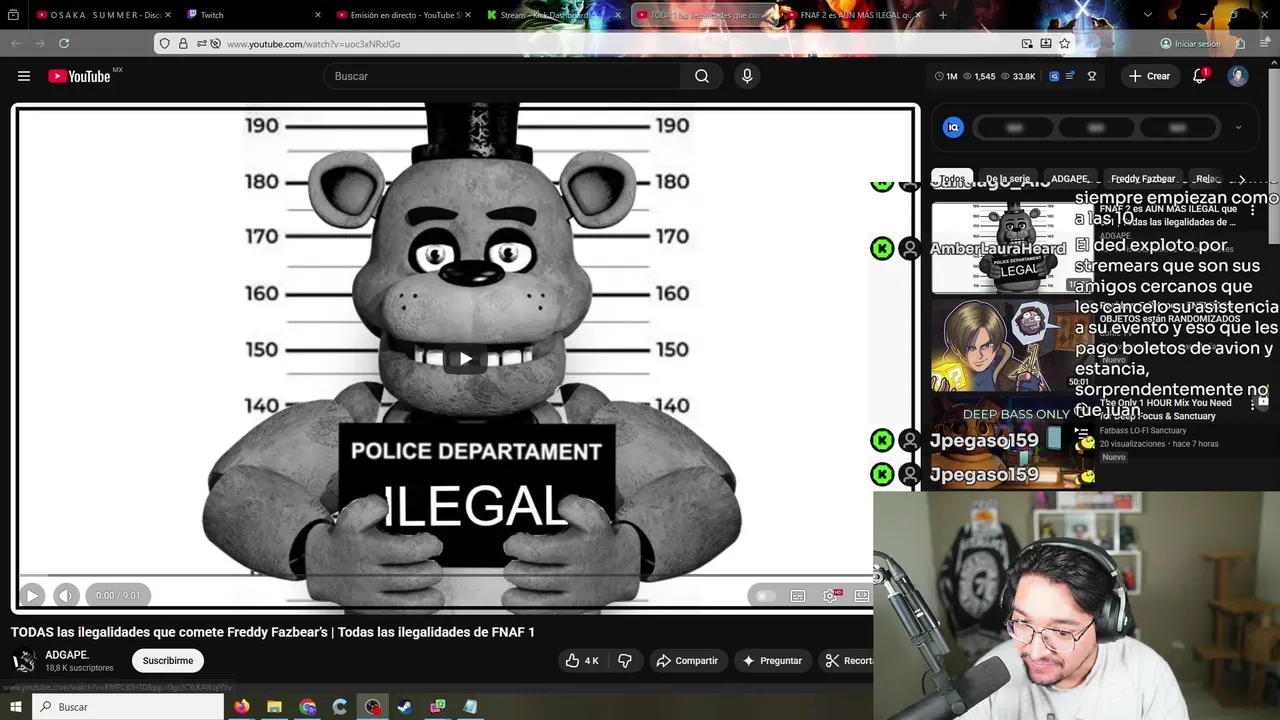Go back with the browser back arrow
The height and width of the screenshot is (720, 1280).
16,43
